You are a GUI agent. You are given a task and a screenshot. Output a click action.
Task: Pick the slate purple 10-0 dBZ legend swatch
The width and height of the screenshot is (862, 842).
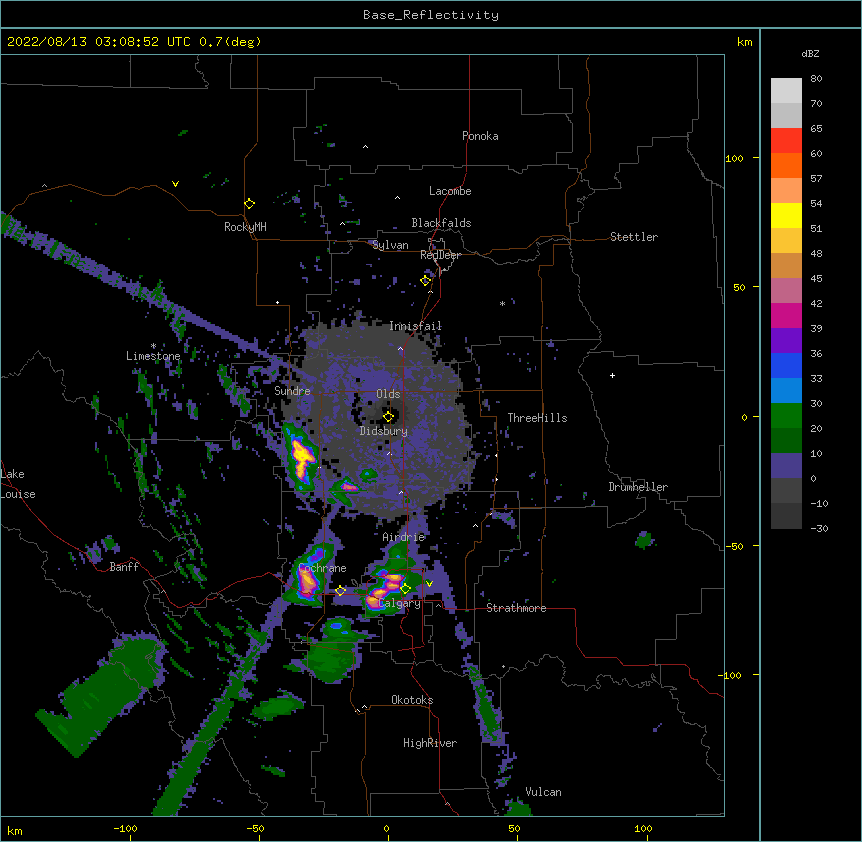coord(786,466)
